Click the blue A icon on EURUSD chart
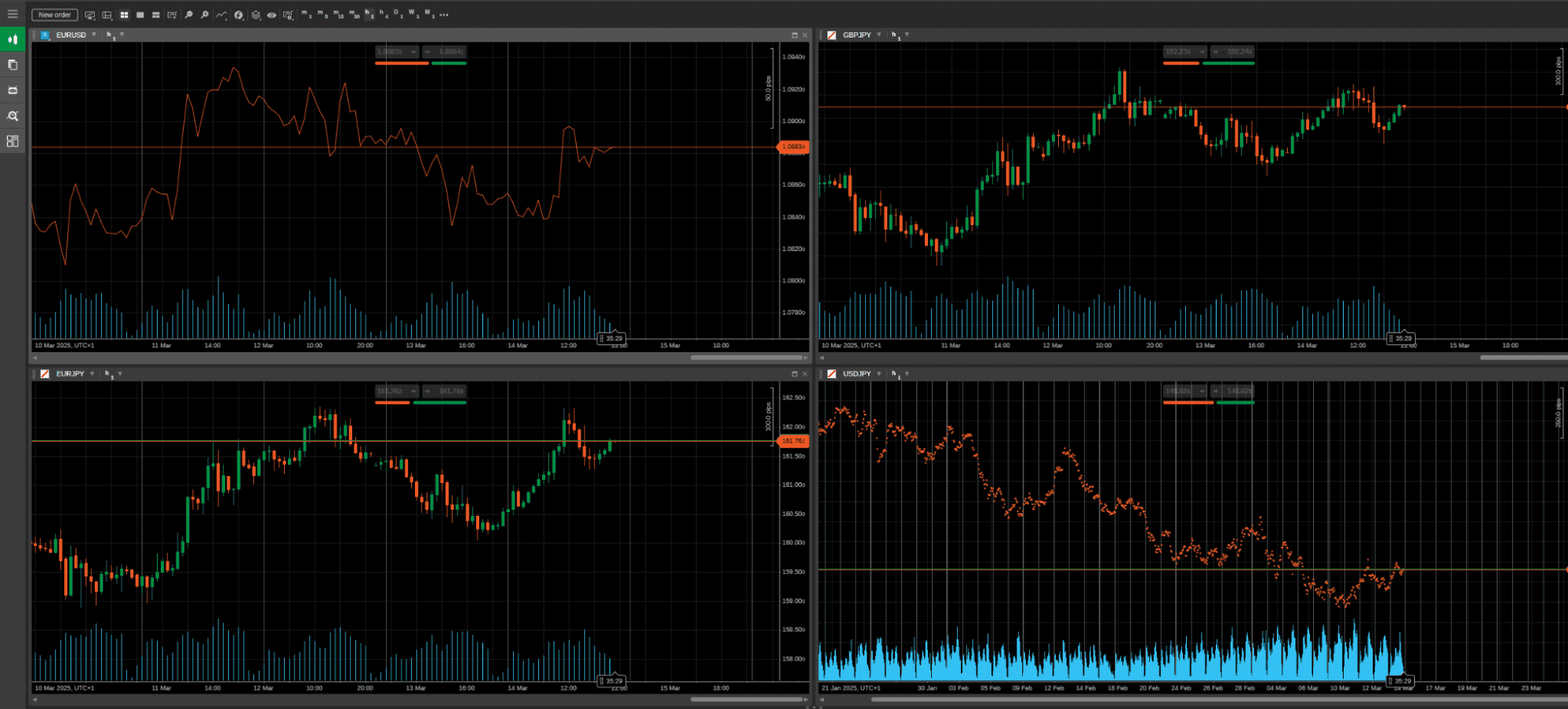 point(45,35)
